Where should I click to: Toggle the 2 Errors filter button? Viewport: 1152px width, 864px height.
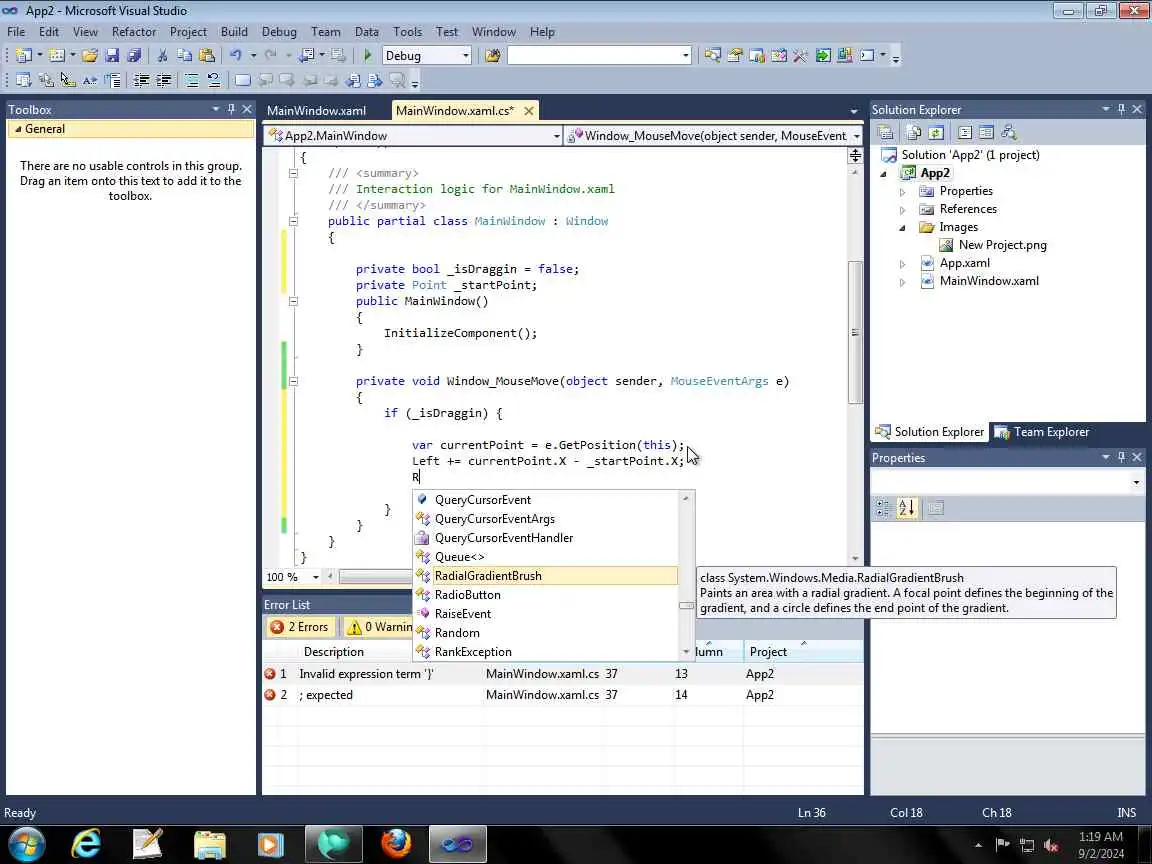coord(300,627)
